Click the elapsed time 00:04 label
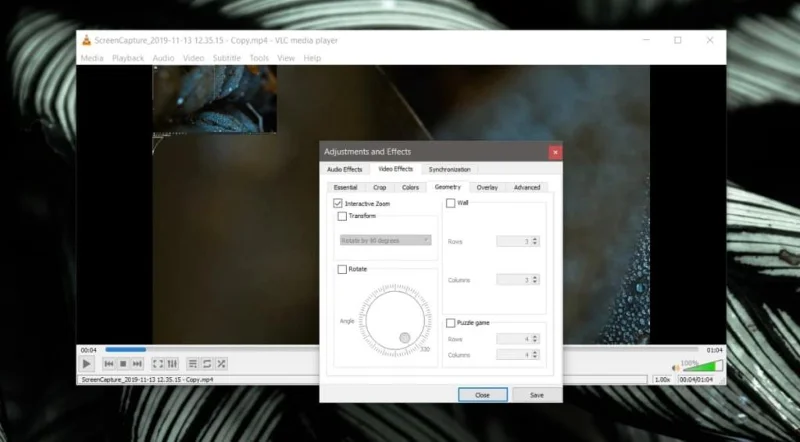Image resolution: width=800 pixels, height=442 pixels. (x=88, y=350)
